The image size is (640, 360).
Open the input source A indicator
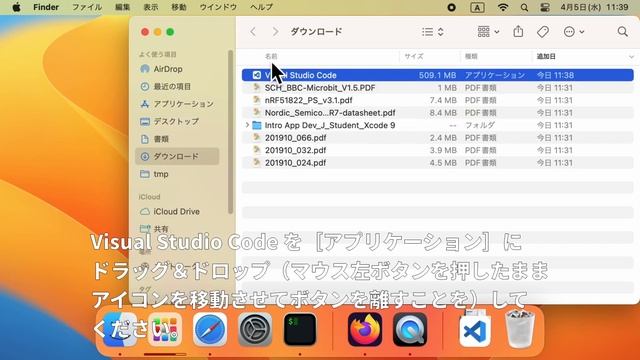477,7
